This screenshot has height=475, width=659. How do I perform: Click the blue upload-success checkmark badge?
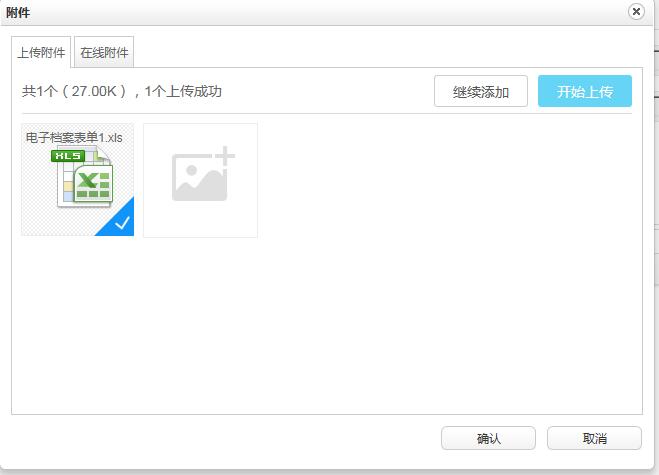click(x=121, y=224)
